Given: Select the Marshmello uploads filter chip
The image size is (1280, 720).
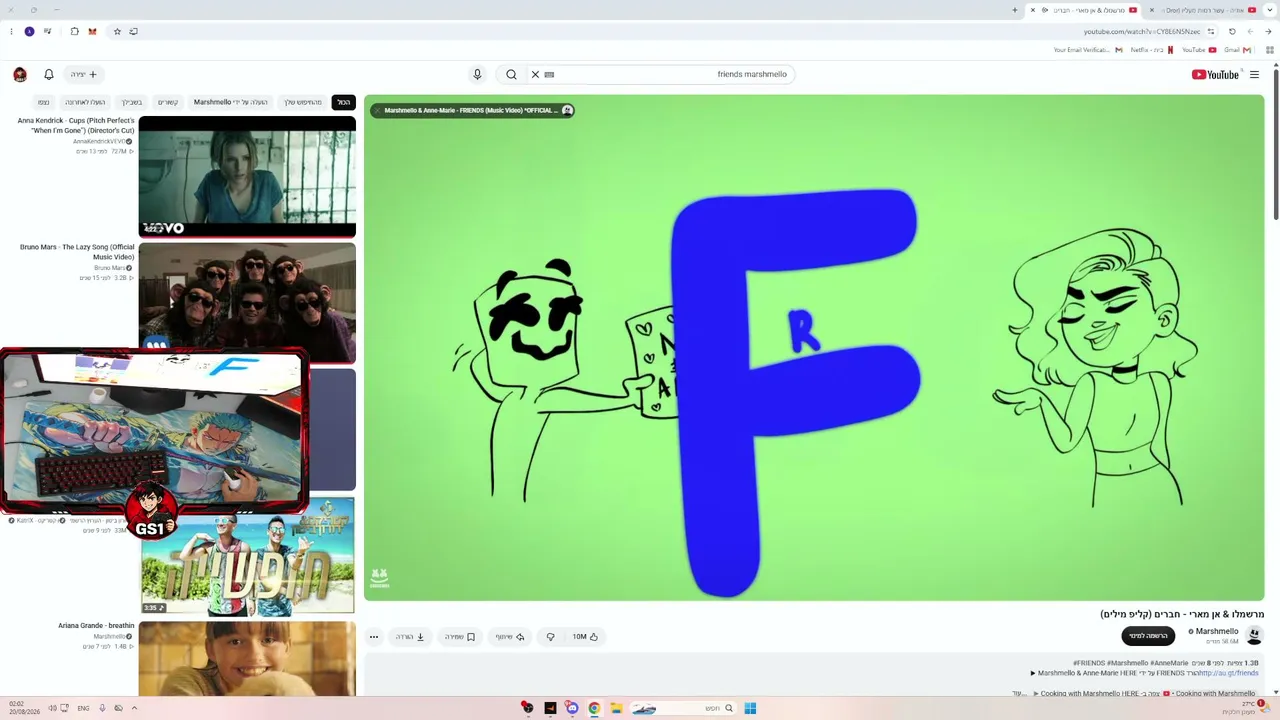Looking at the screenshot, I should point(231,102).
